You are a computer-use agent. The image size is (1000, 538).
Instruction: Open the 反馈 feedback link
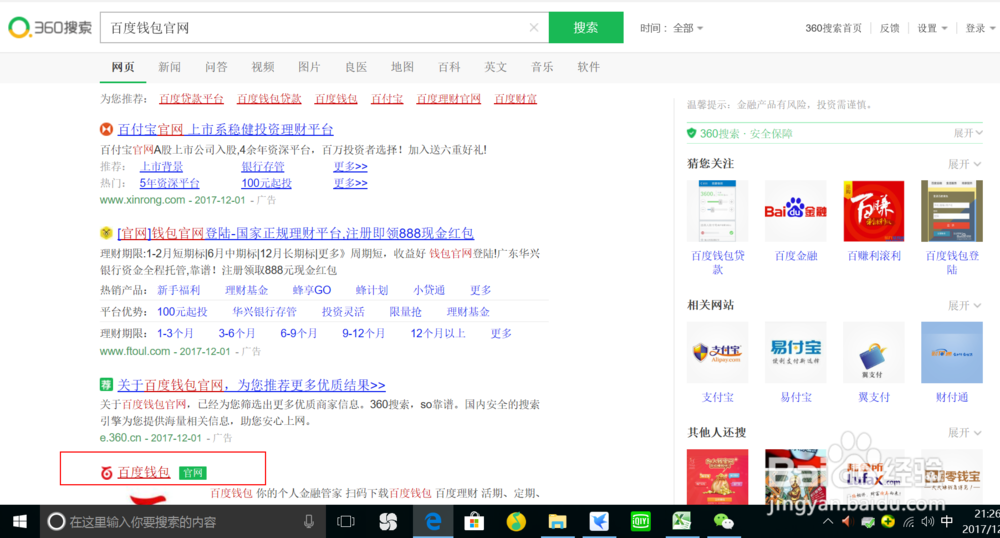(x=889, y=28)
